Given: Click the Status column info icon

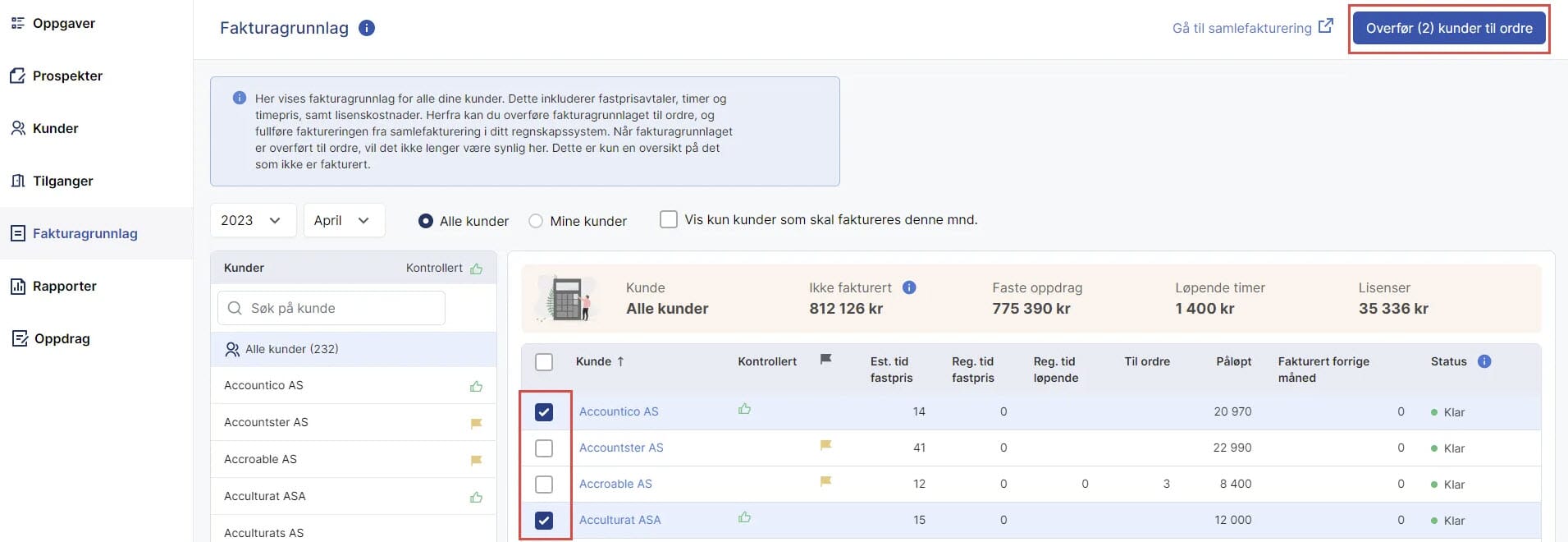Looking at the screenshot, I should pos(1484,361).
